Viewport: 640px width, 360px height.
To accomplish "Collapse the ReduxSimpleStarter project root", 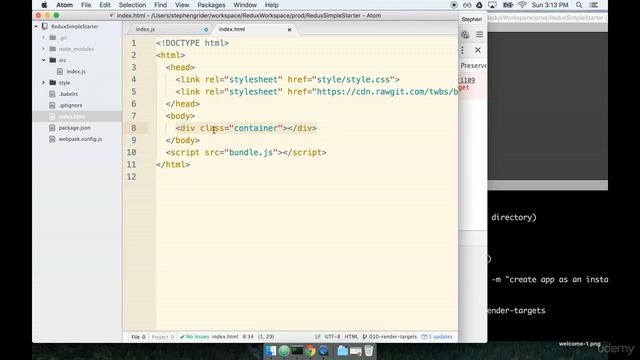I will pyautogui.click(x=36, y=26).
